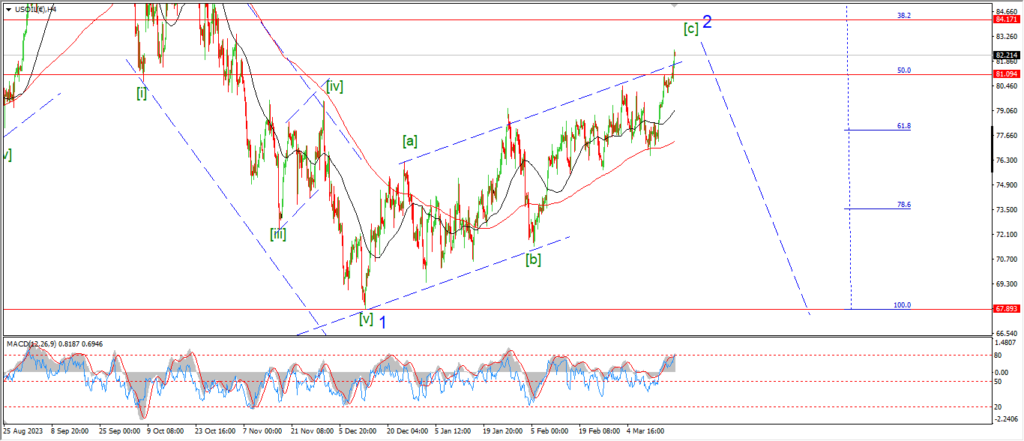Click the 67.893 red price tag
This screenshot has height=441, width=1024.
pos(1005,310)
